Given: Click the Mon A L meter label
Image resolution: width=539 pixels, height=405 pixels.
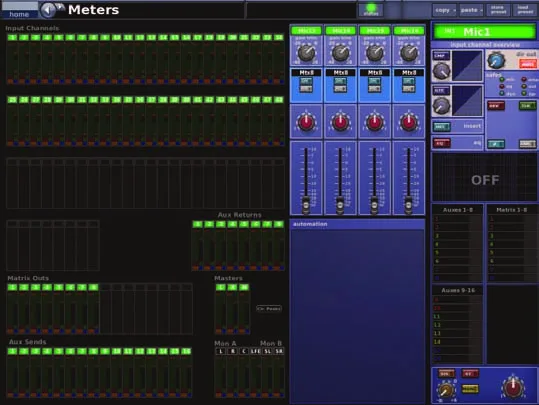Looking at the screenshot, I should pyautogui.click(x=221, y=351).
